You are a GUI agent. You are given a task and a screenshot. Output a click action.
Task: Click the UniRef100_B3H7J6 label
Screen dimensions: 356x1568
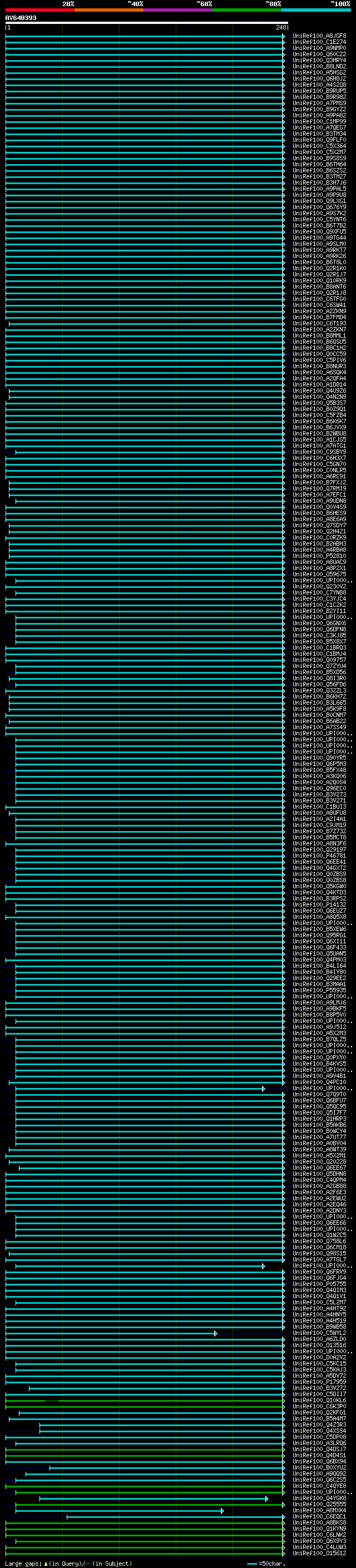point(319,182)
